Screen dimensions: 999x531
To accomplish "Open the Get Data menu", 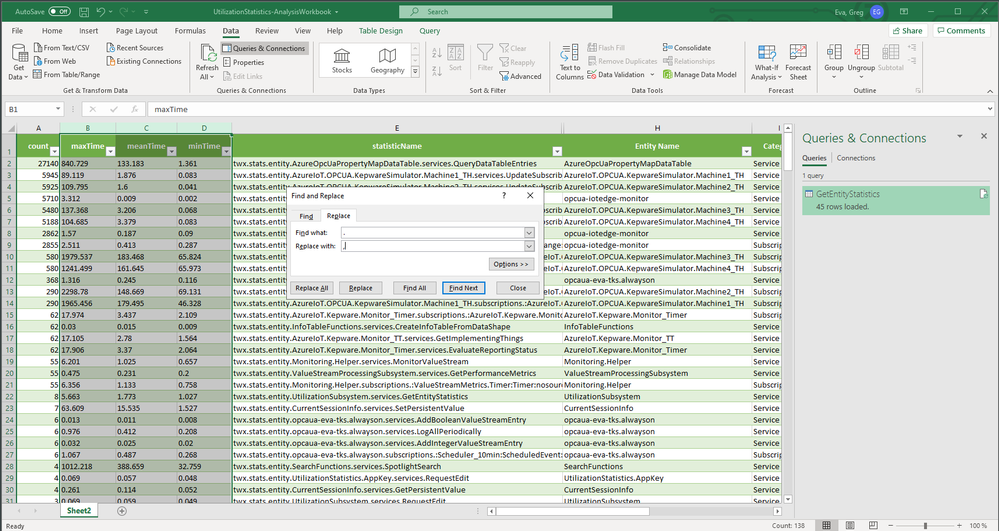I will (x=18, y=62).
